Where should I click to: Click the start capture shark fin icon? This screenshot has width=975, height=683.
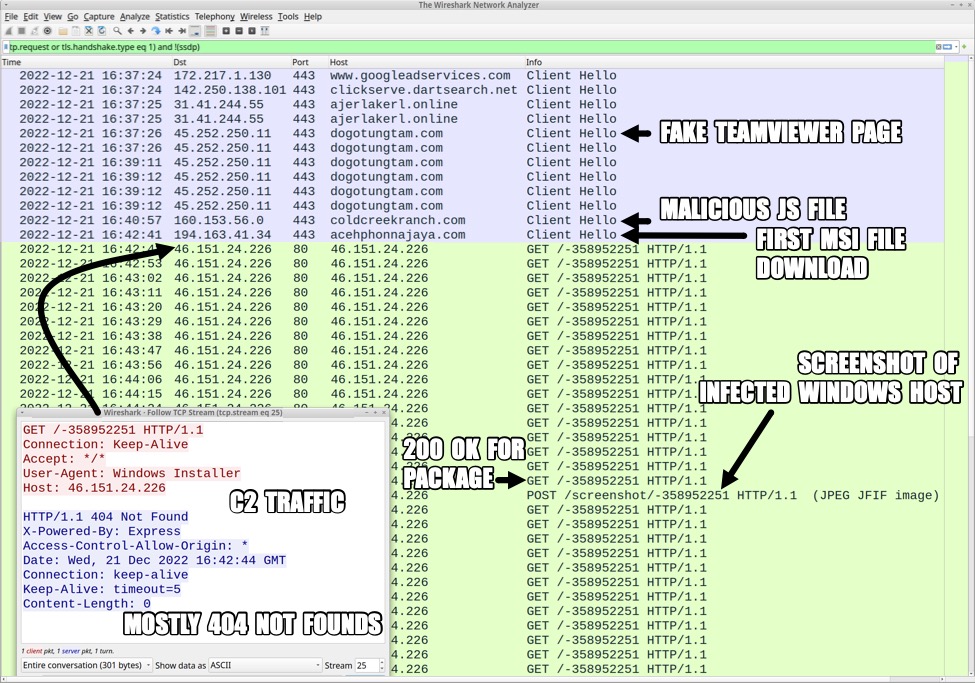(x=9, y=31)
